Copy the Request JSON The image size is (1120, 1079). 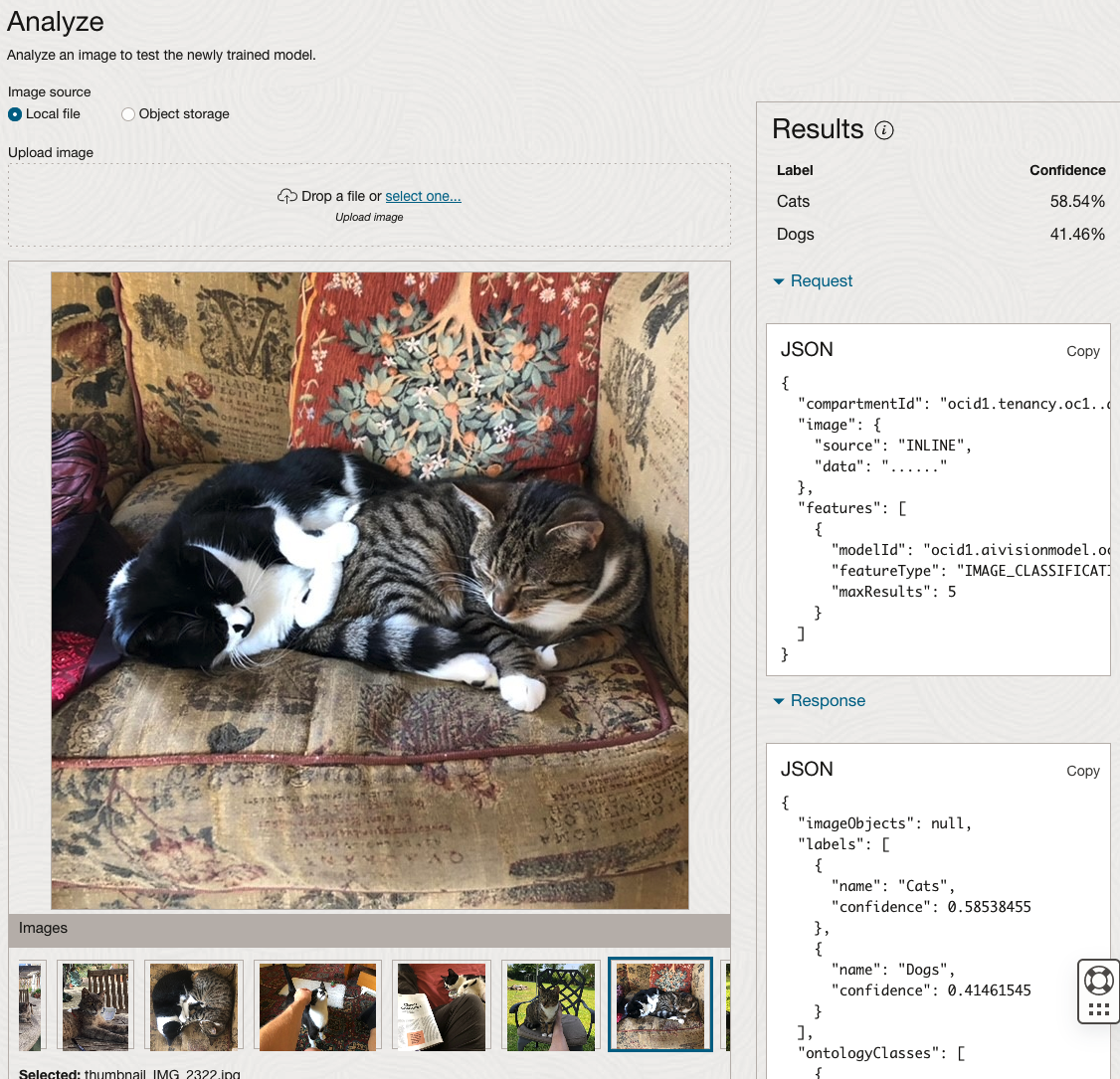click(x=1082, y=351)
